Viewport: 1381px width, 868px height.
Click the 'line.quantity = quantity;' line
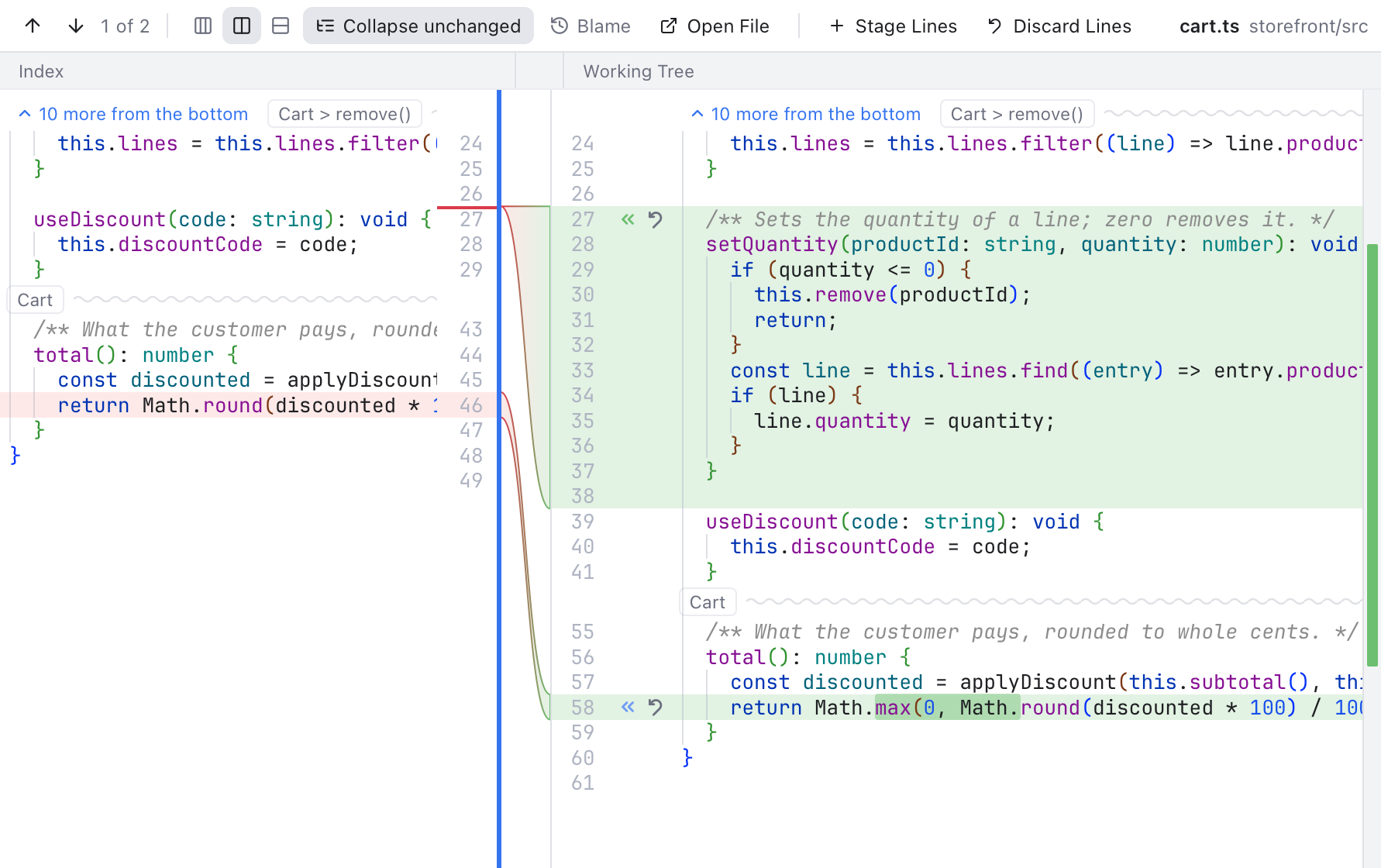[x=904, y=422]
